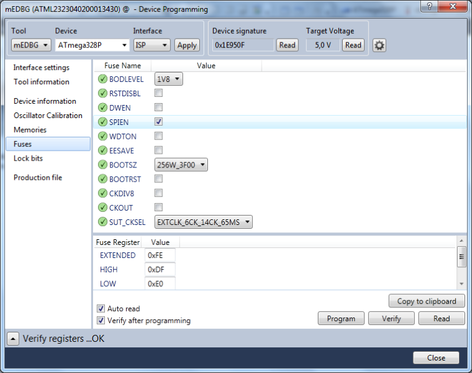
Task: Click the Verify button
Action: [x=391, y=318]
